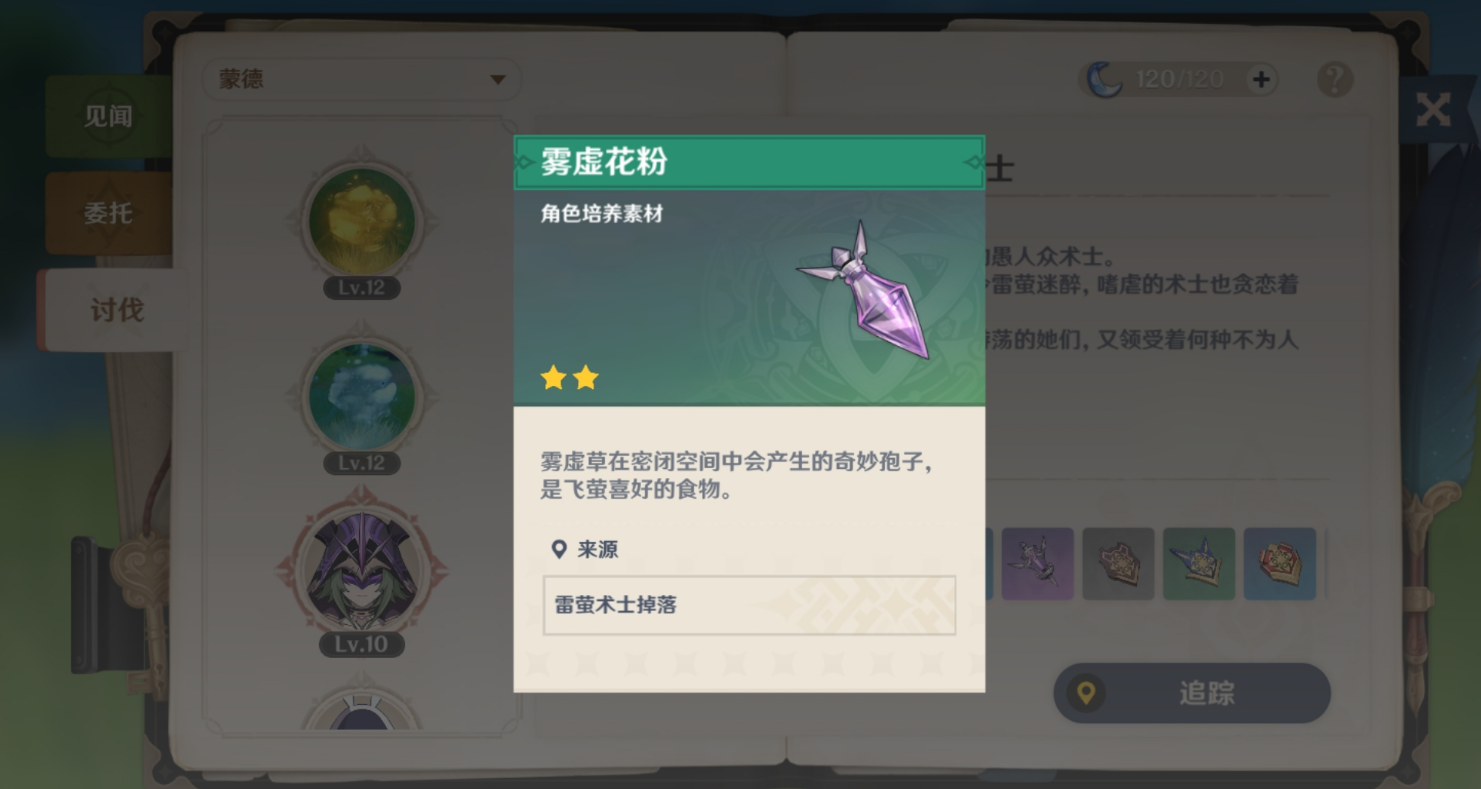Viewport: 1481px width, 789px height.
Task: Open the question mark help icon
Action: click(1335, 79)
